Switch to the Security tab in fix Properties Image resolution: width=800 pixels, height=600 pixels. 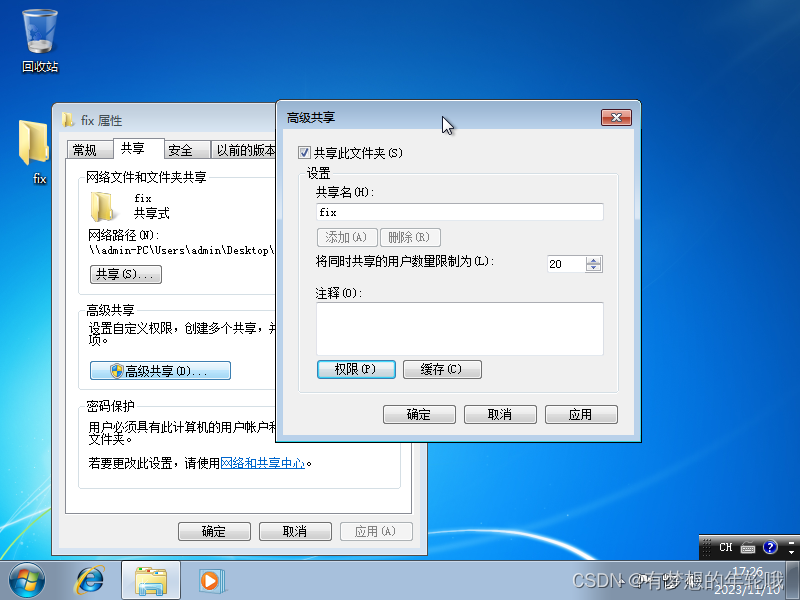[x=187, y=150]
